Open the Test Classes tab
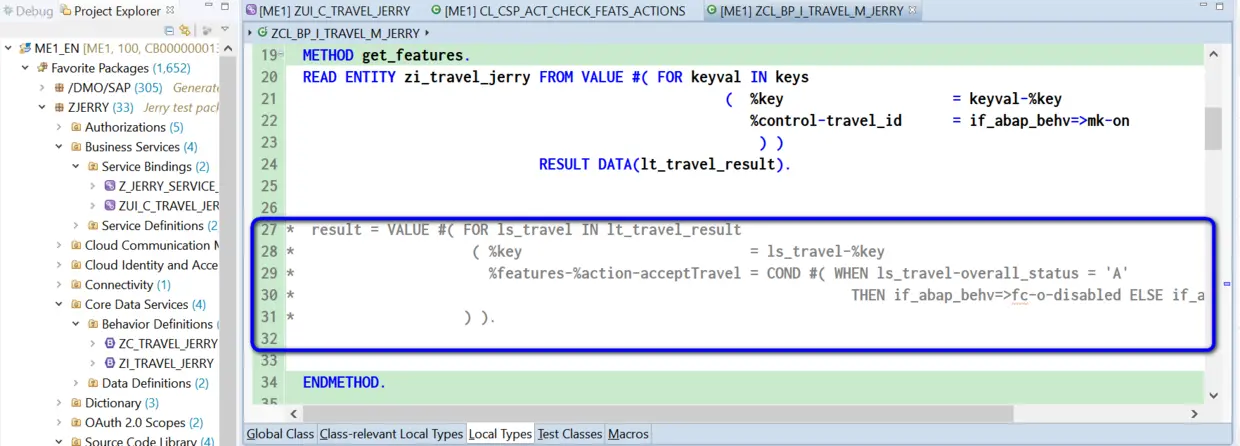 pos(570,434)
